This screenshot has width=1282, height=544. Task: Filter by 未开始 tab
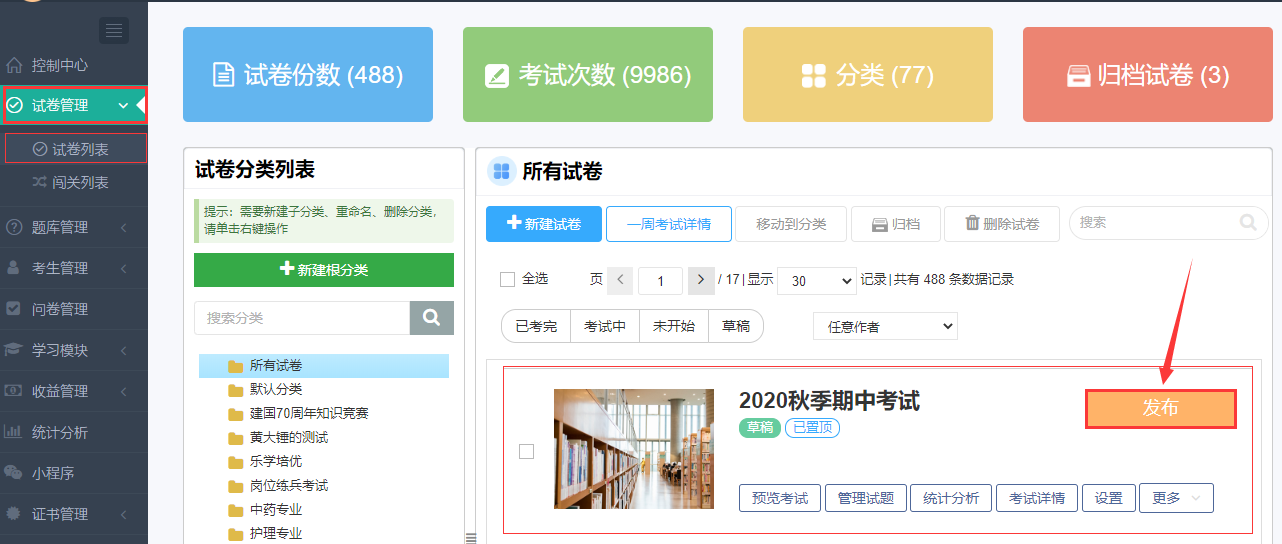point(674,326)
